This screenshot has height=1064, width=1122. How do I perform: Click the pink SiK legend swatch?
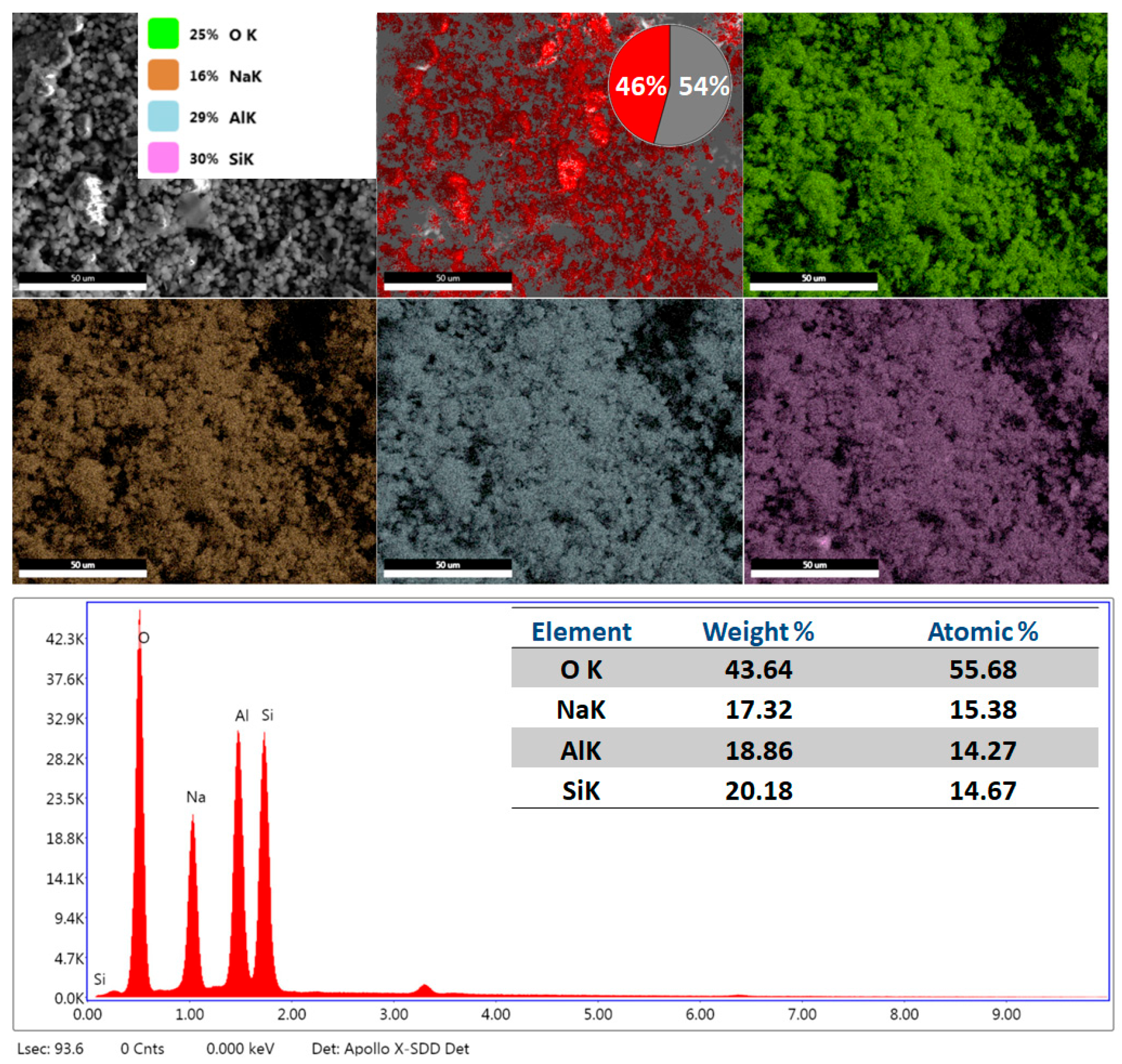[x=163, y=158]
